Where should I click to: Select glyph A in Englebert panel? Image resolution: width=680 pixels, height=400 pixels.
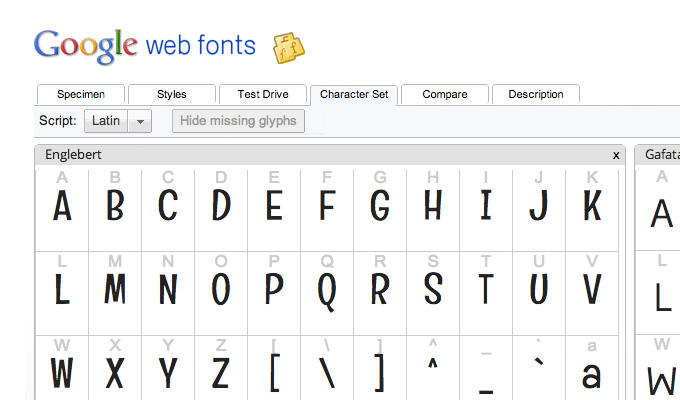(x=62, y=210)
